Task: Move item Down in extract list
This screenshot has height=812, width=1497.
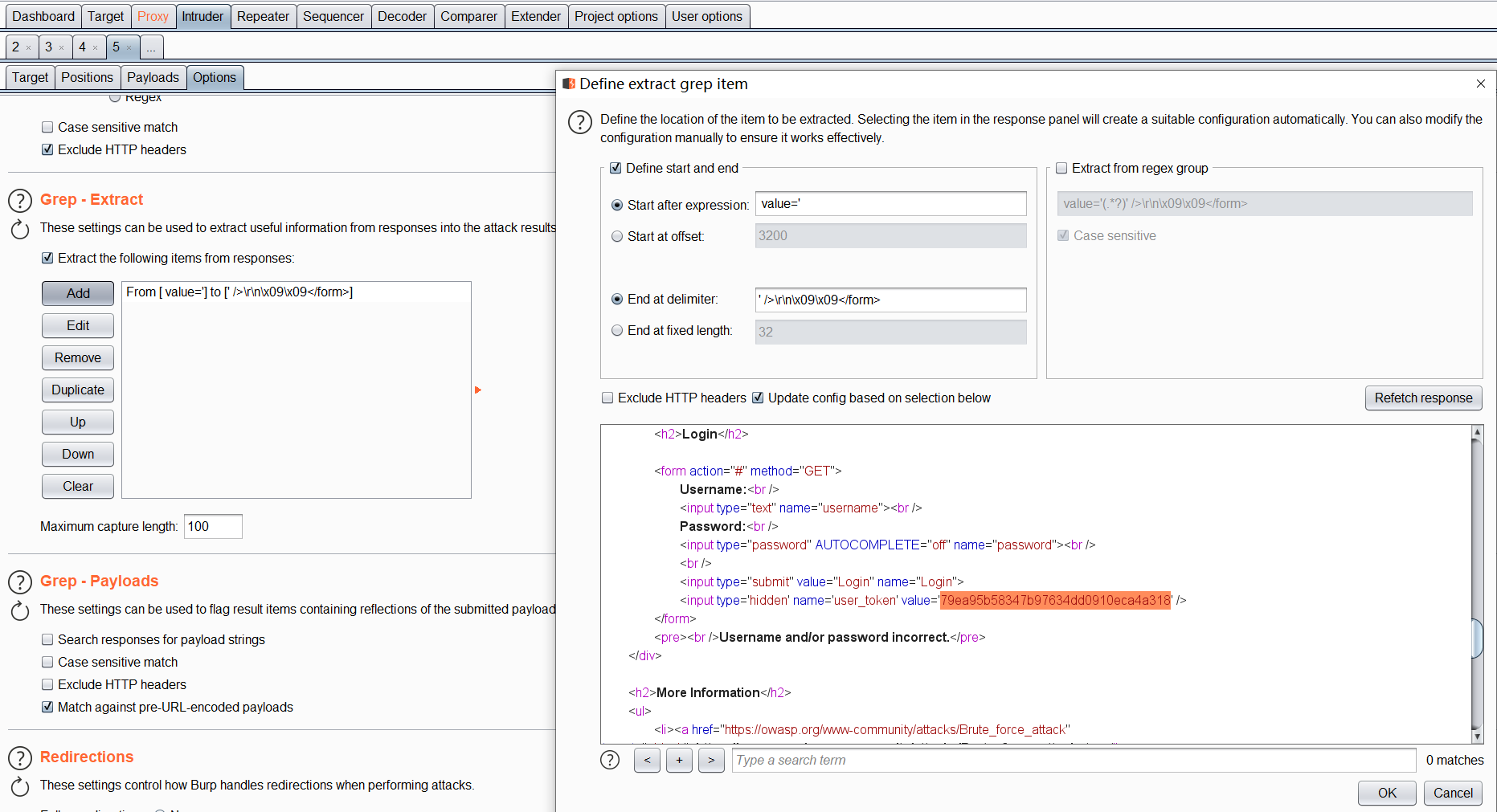Action: (x=78, y=454)
